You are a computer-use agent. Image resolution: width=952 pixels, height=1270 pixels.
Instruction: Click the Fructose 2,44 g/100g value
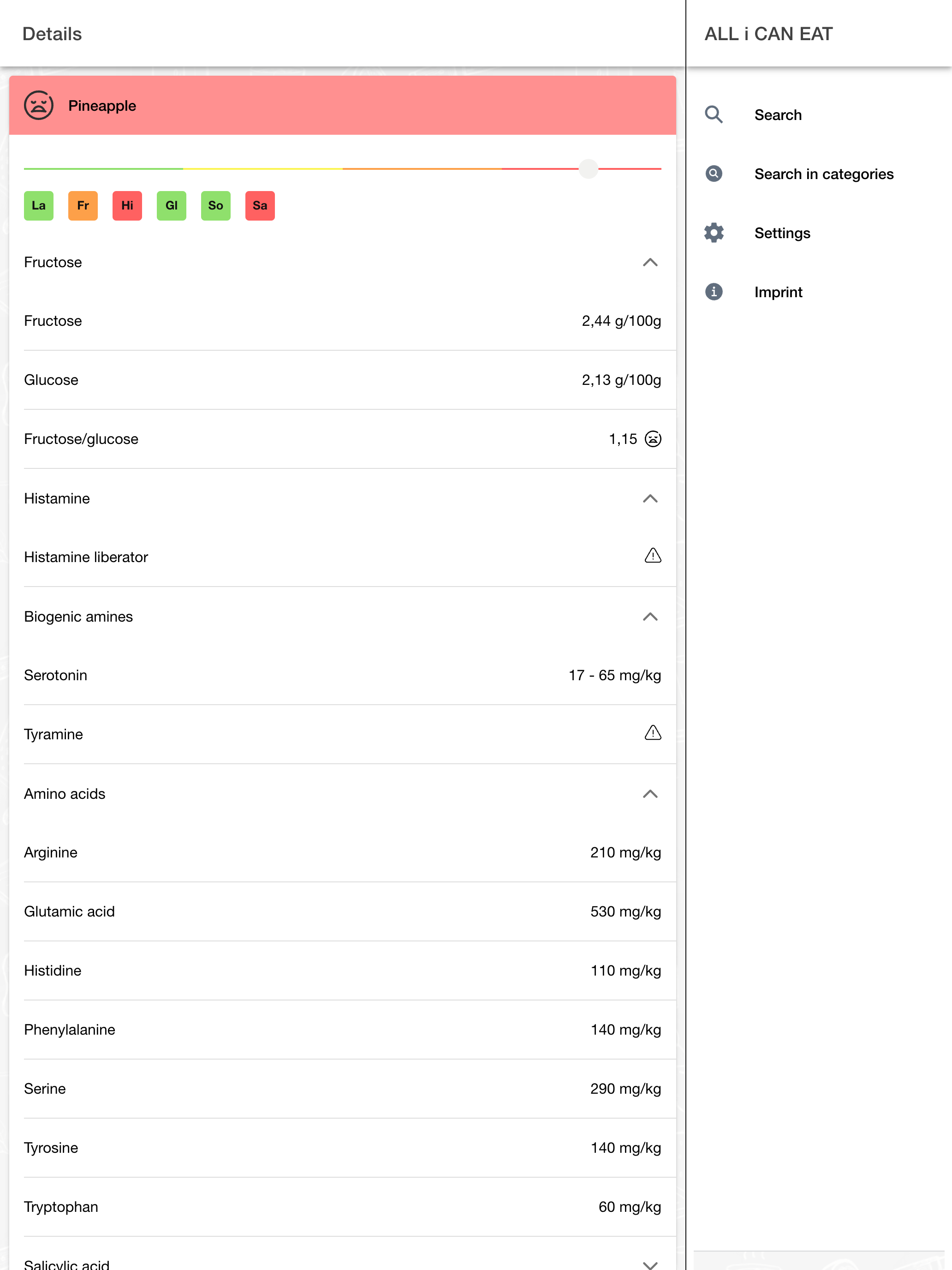pos(621,321)
